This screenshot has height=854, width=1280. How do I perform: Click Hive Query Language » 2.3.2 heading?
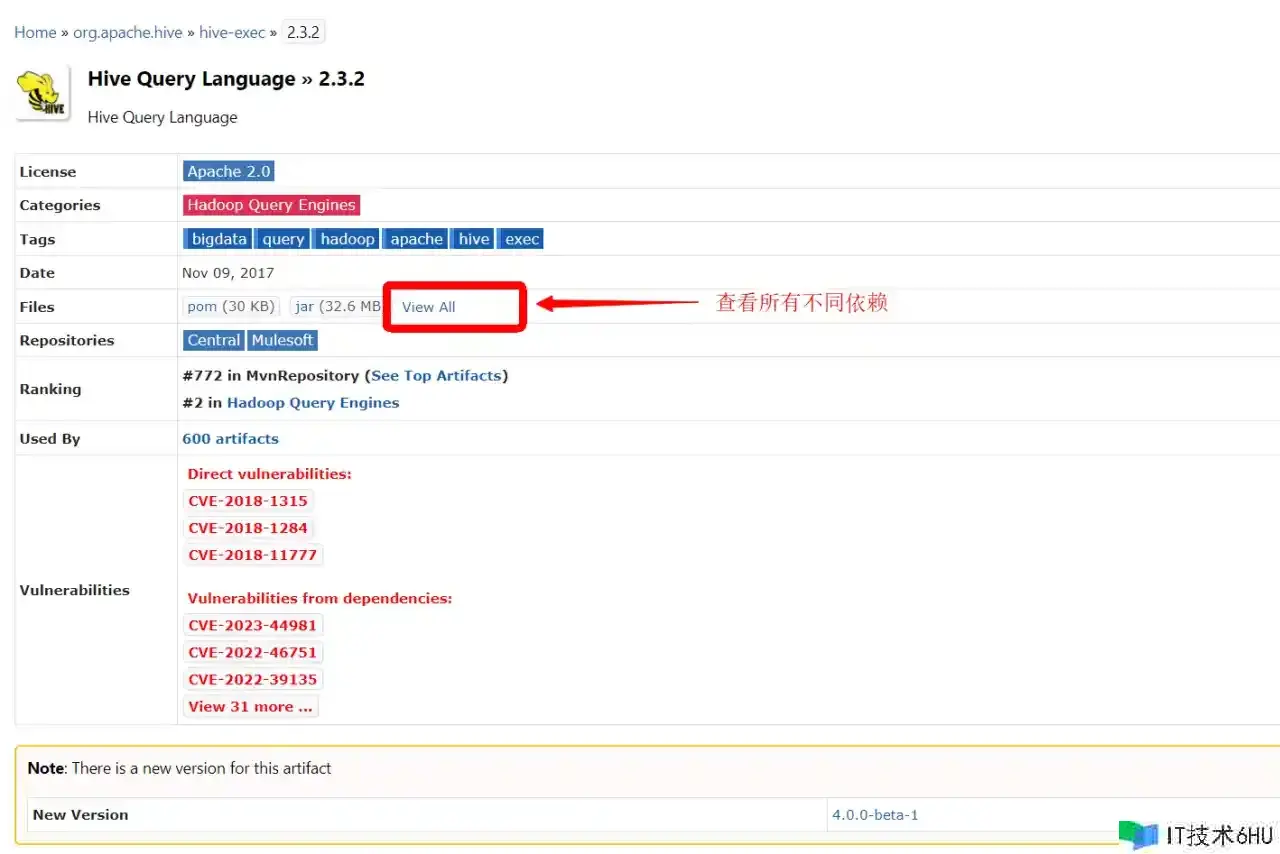[x=226, y=79]
